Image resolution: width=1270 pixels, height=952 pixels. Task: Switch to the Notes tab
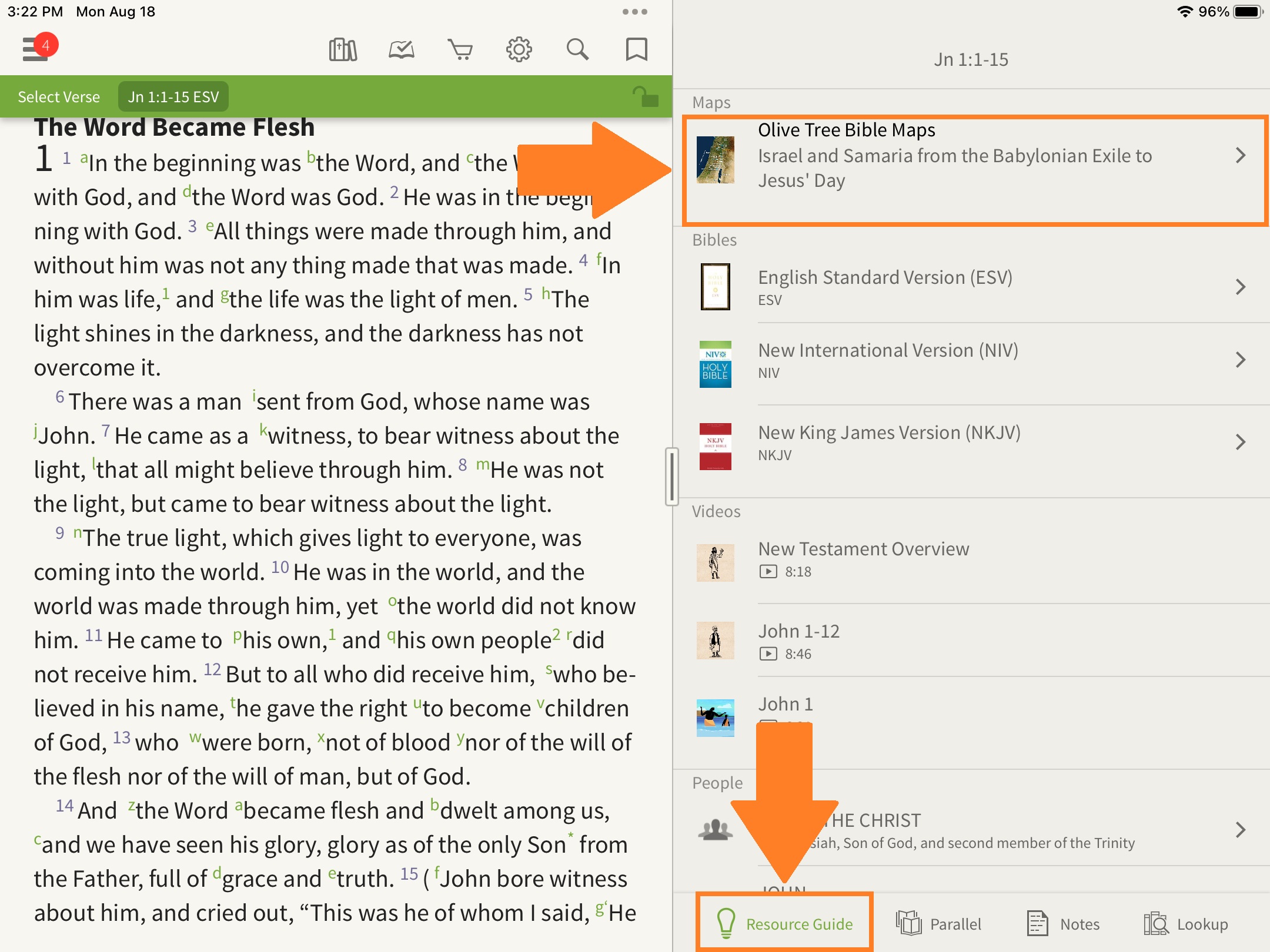click(x=1064, y=924)
